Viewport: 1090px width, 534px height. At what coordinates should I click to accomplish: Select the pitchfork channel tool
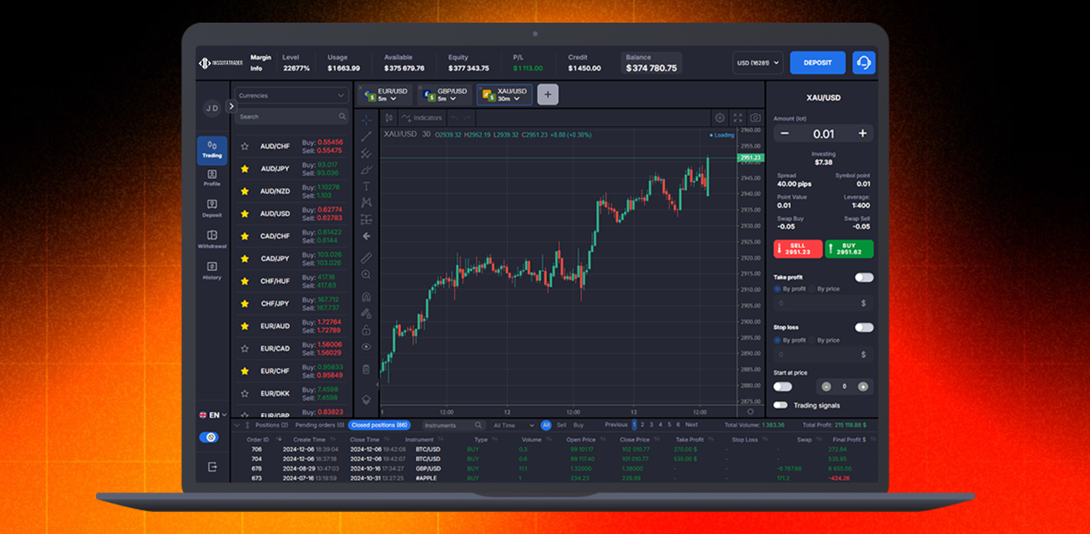(x=366, y=153)
